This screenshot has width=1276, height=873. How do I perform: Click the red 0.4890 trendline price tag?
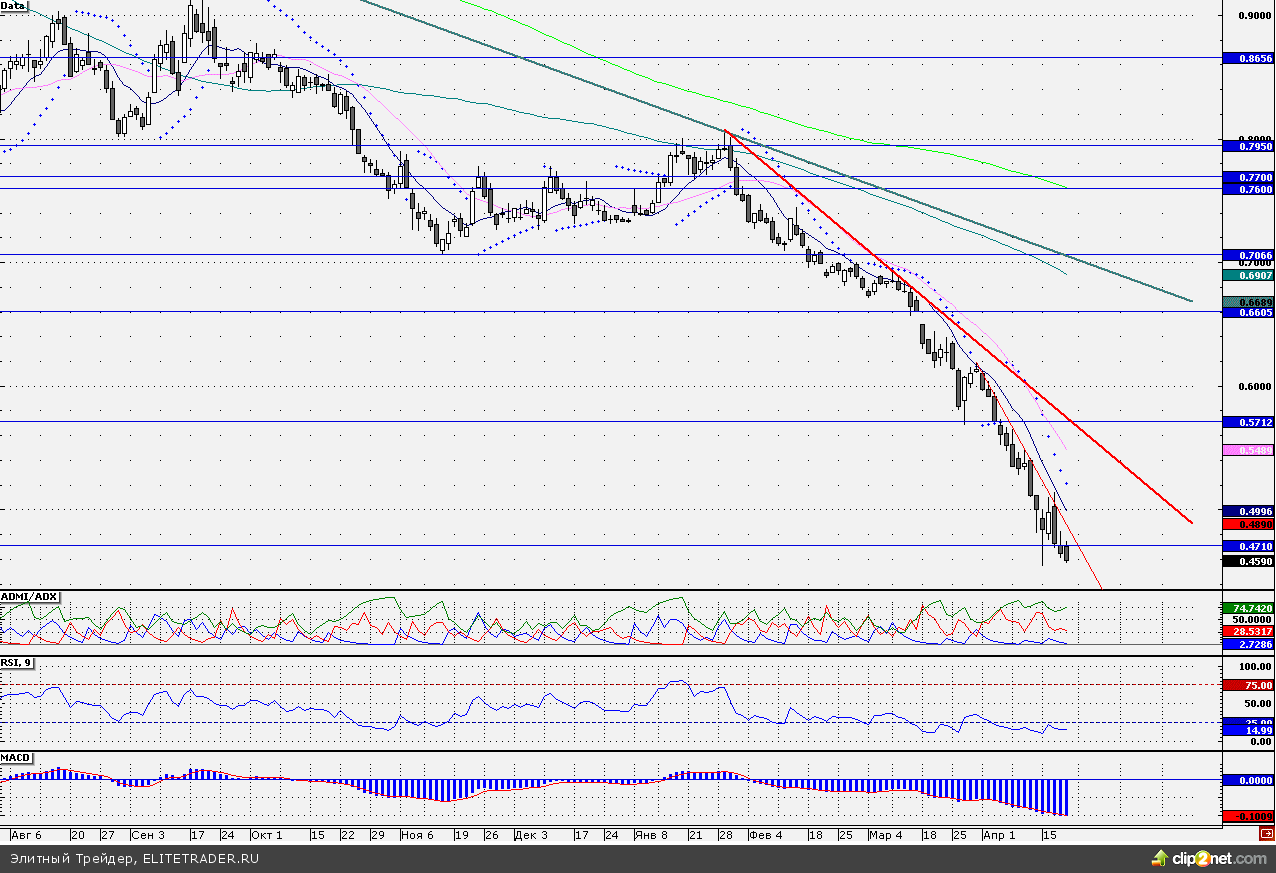1248,524
